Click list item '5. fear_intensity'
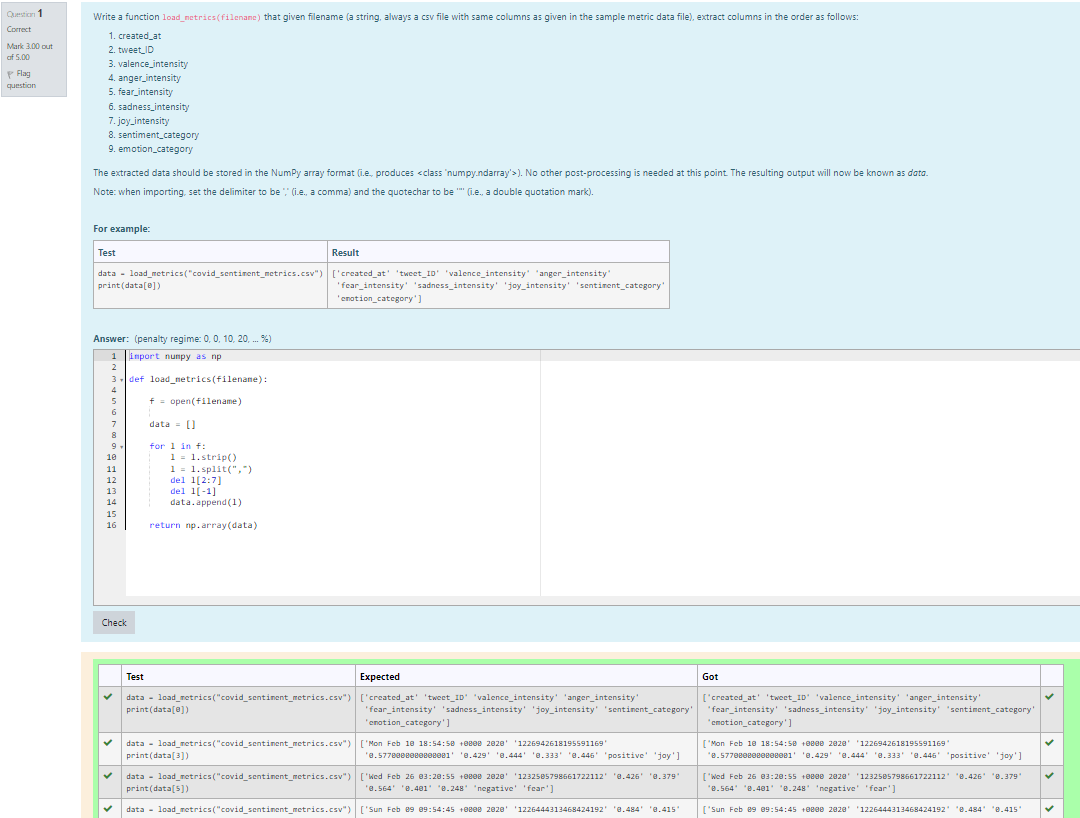This screenshot has width=1080, height=818. point(141,92)
